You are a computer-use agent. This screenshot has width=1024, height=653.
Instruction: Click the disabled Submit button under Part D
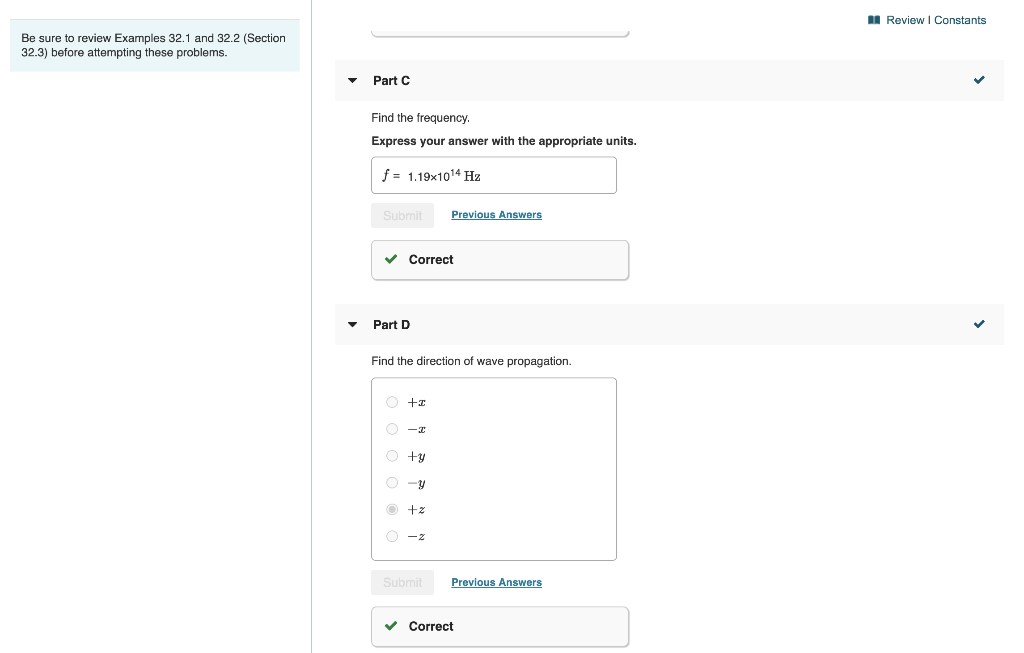tap(402, 582)
